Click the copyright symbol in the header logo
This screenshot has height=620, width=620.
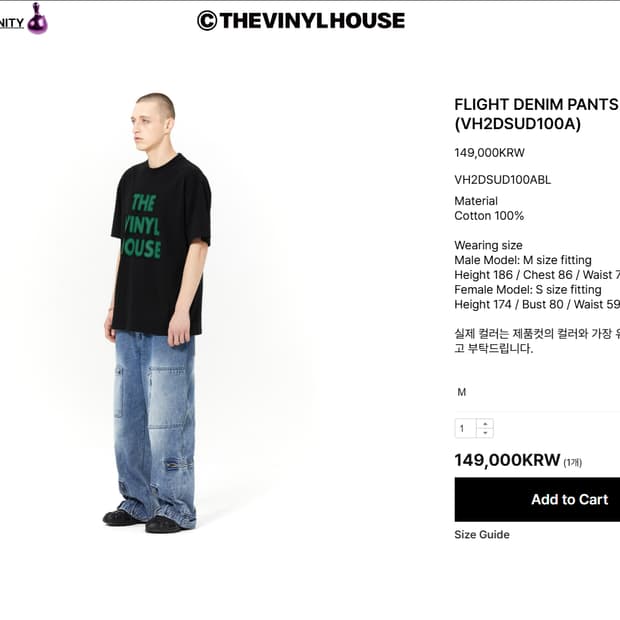[207, 21]
